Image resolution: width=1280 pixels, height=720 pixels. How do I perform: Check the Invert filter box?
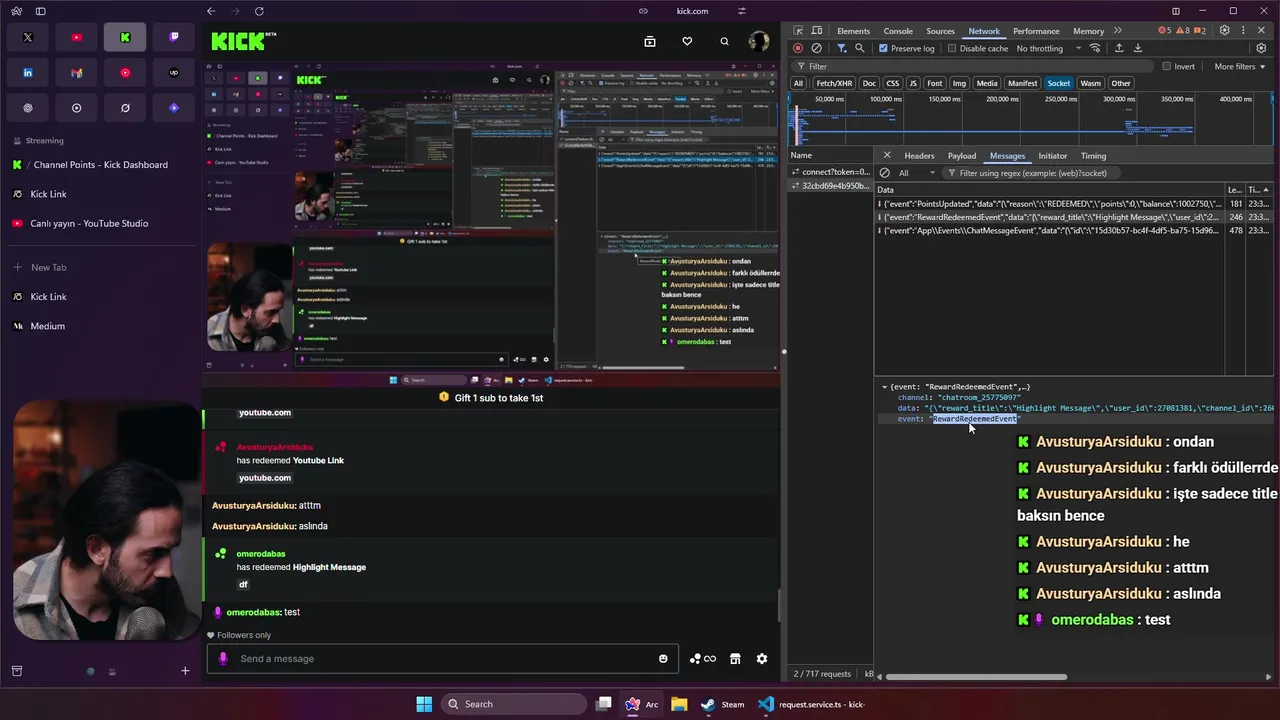(x=1166, y=66)
